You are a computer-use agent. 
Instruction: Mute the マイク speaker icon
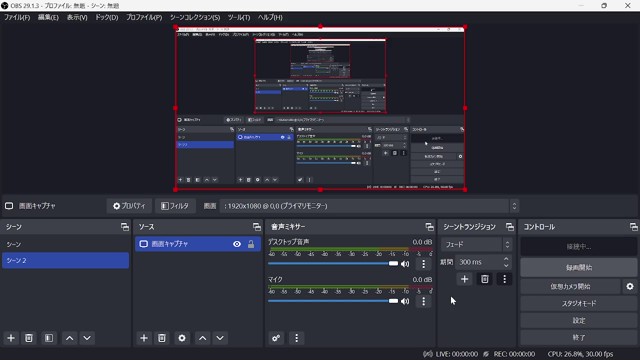tap(405, 301)
